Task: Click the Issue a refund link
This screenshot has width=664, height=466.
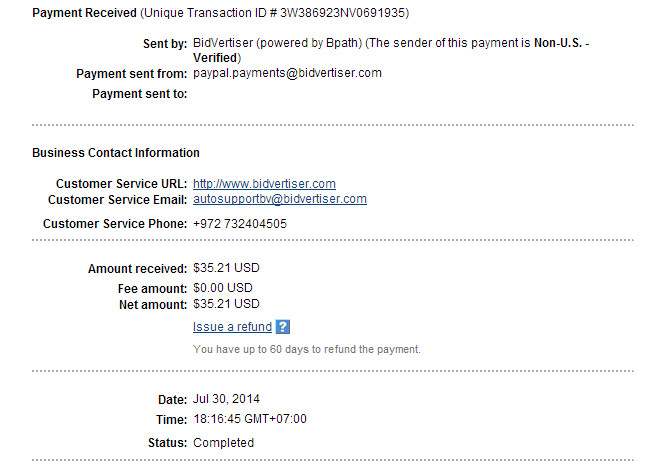Action: (232, 327)
